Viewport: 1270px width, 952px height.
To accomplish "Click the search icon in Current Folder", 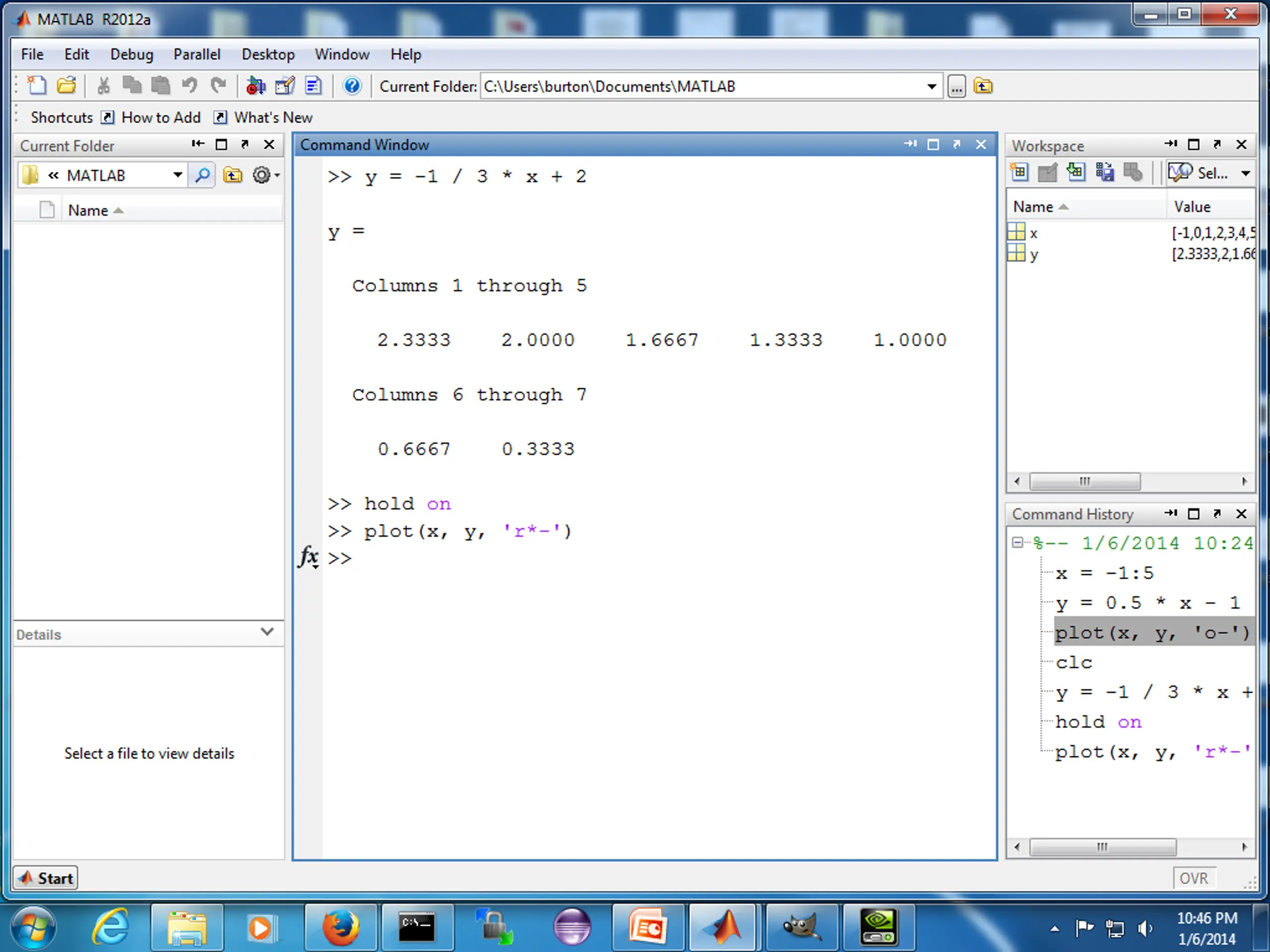I will point(202,175).
